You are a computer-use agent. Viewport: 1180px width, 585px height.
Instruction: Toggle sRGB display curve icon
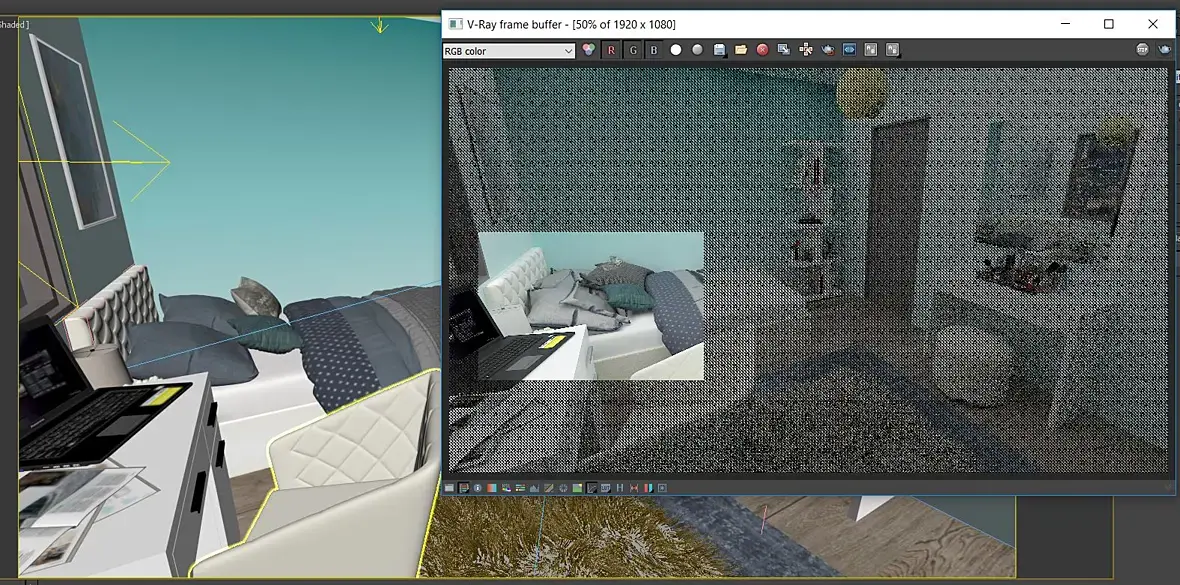(592, 488)
